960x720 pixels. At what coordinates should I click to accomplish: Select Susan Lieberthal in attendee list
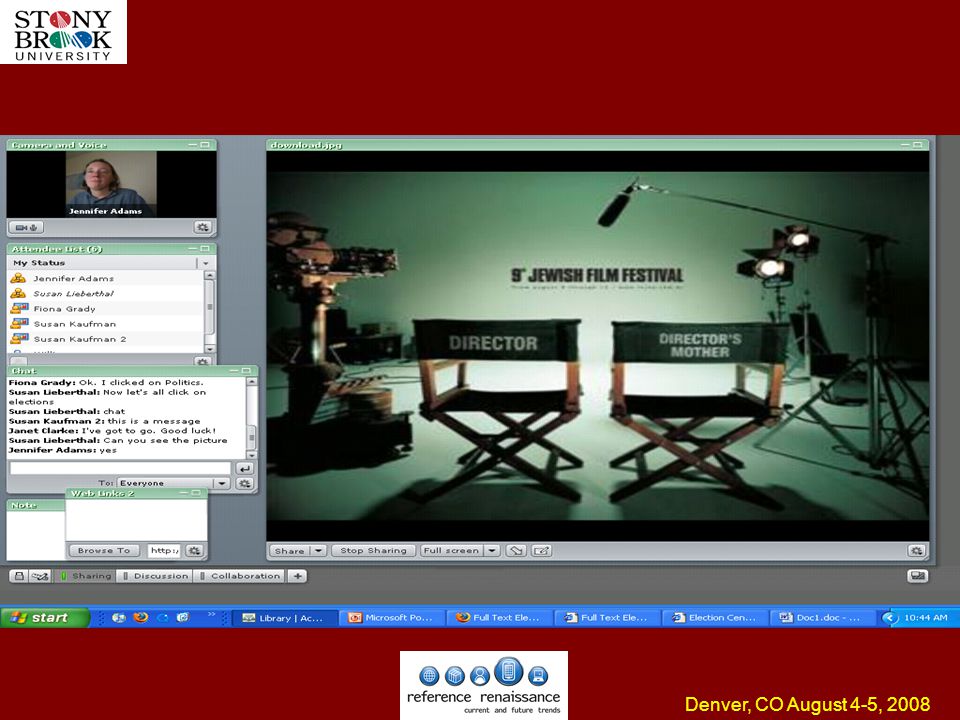click(105, 293)
